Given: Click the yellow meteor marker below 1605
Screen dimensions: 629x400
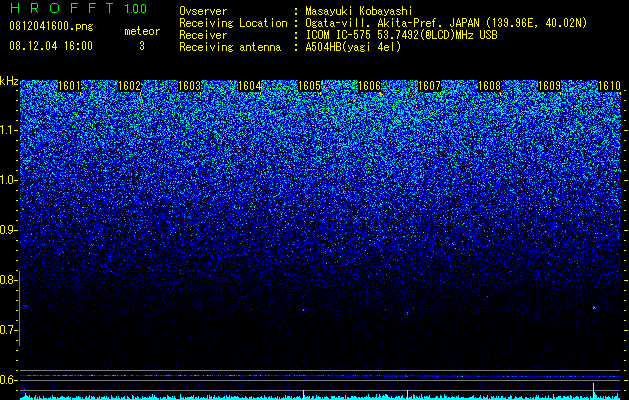Looking at the screenshot, I should click(303, 394).
